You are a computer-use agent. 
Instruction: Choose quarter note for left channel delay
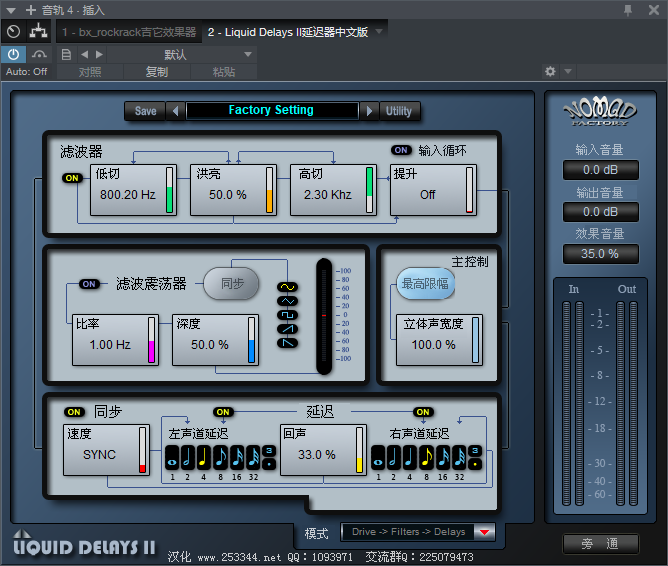coord(204,457)
